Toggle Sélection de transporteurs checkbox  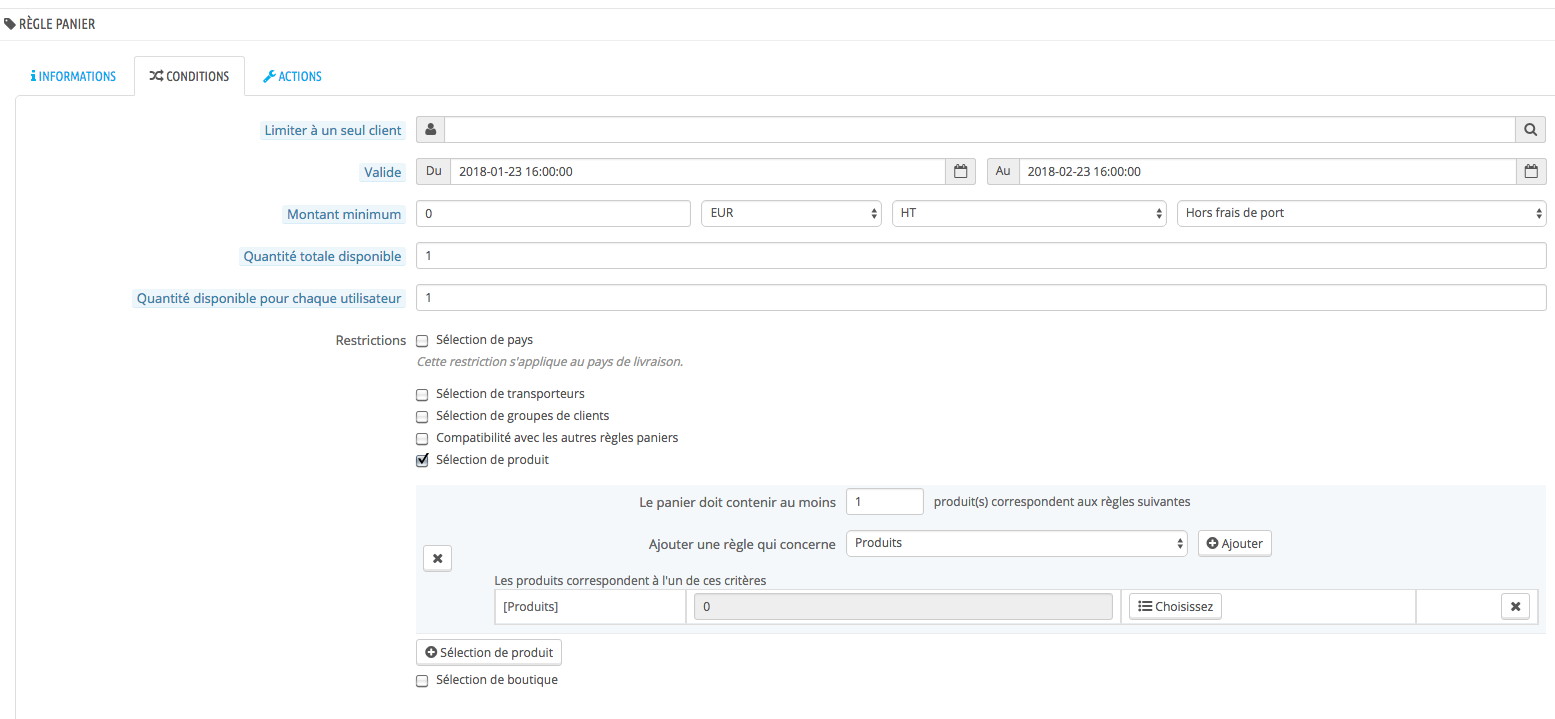(422, 395)
